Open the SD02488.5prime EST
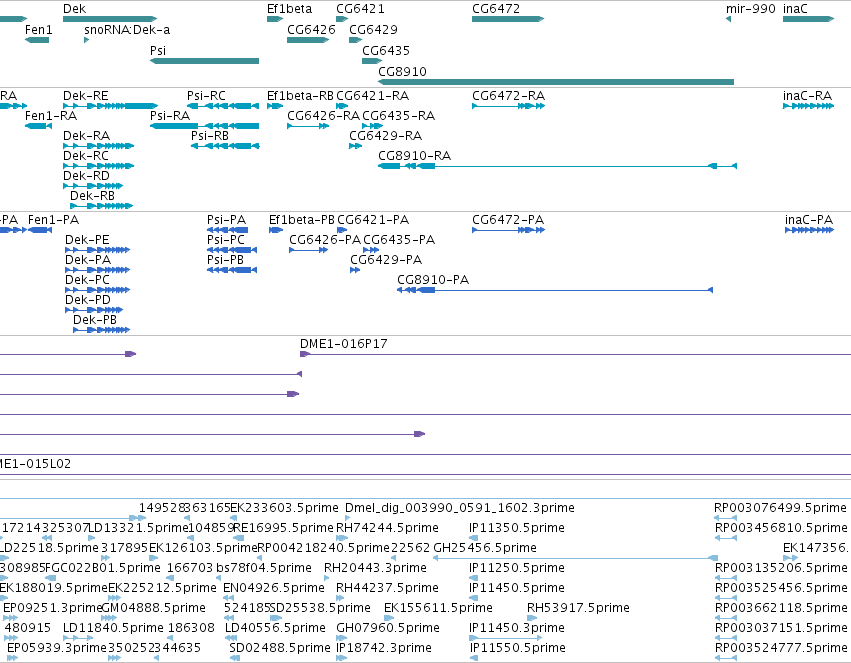 pos(234,658)
